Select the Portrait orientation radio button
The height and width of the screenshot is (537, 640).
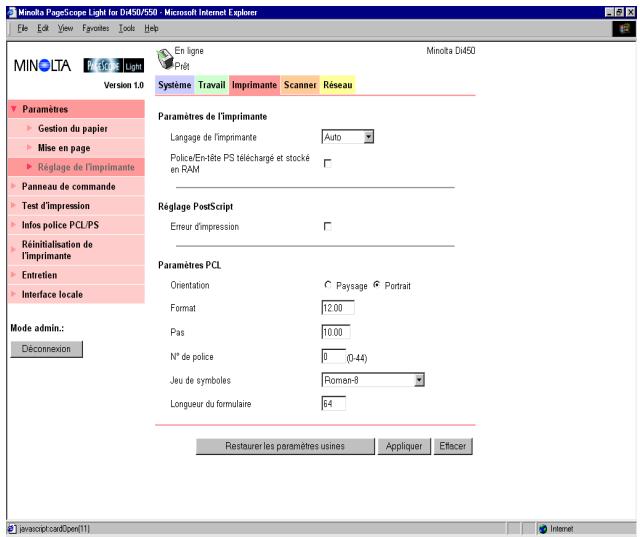pos(377,284)
